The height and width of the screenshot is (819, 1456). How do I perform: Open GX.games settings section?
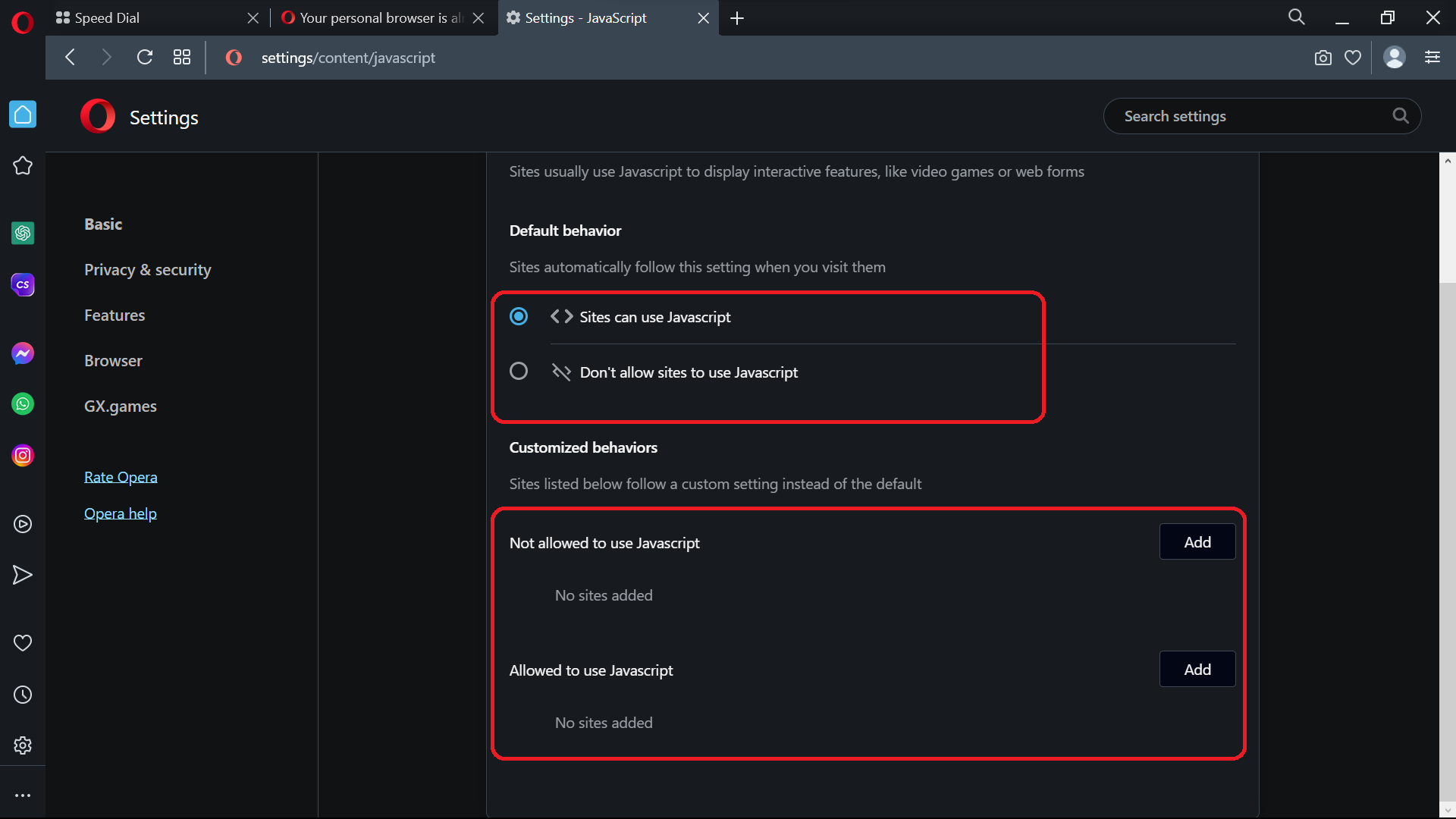click(x=121, y=406)
